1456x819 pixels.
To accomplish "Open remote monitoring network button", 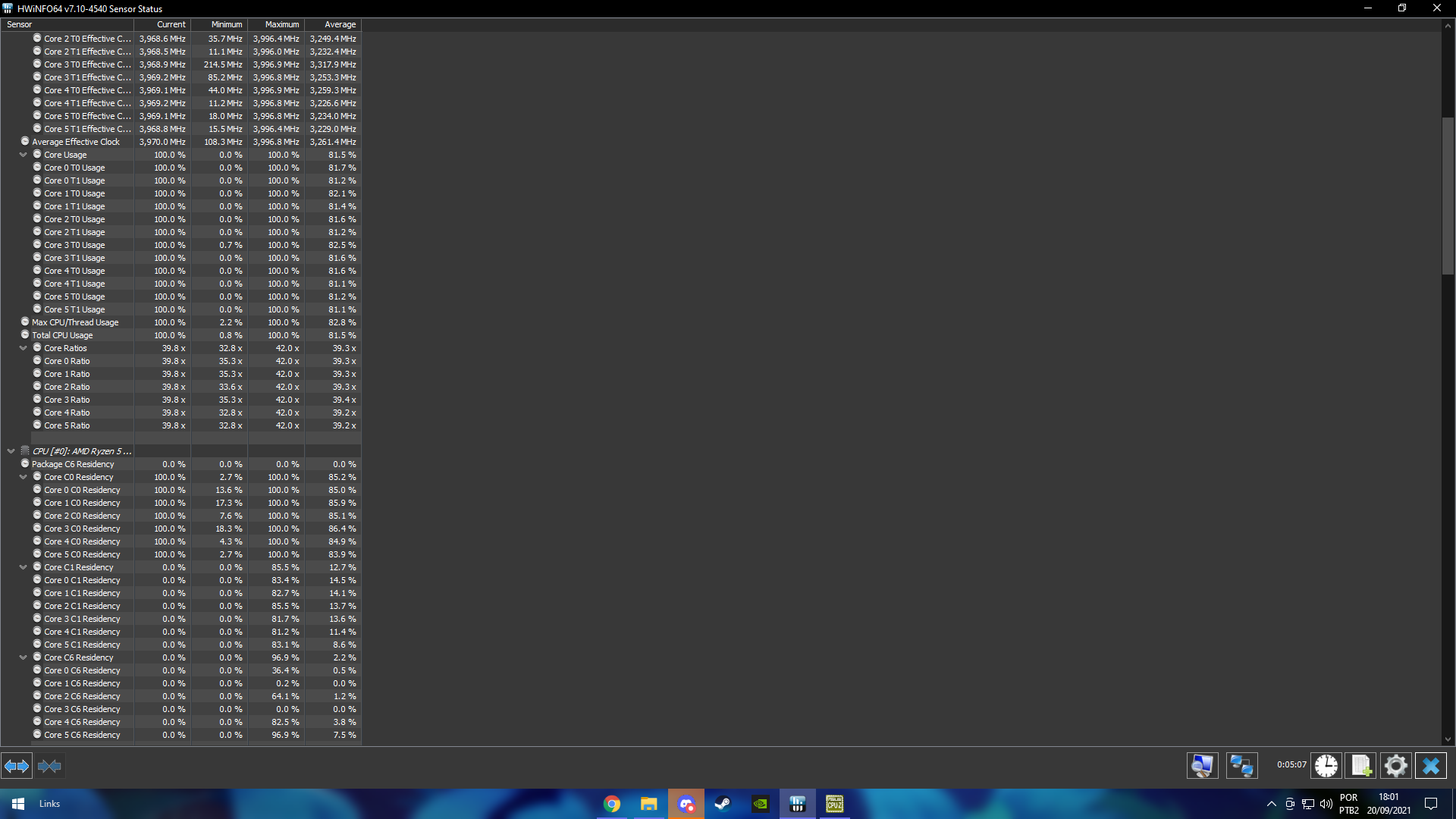I will (1241, 765).
